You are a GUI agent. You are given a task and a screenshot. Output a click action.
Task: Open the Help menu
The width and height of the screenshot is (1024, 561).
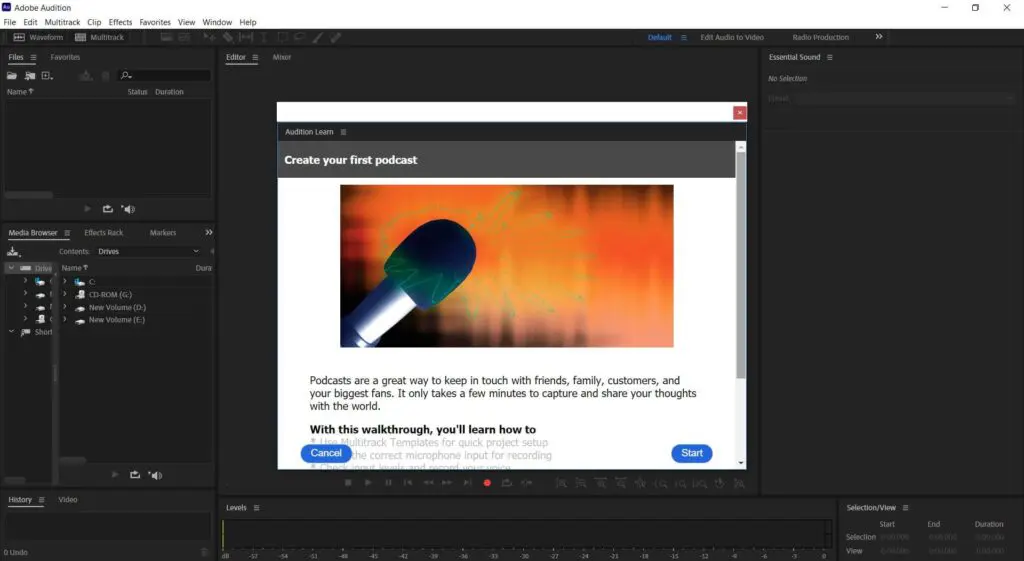pyautogui.click(x=248, y=22)
